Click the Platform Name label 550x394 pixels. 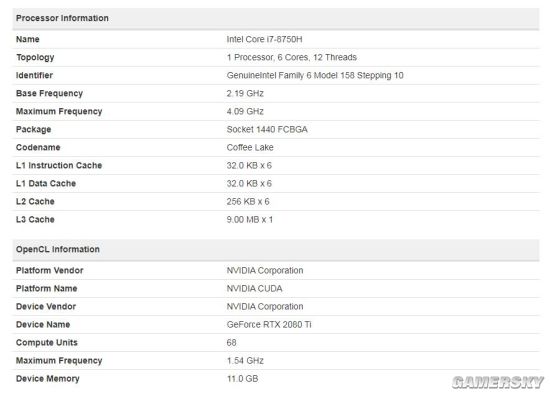pyautogui.click(x=47, y=289)
